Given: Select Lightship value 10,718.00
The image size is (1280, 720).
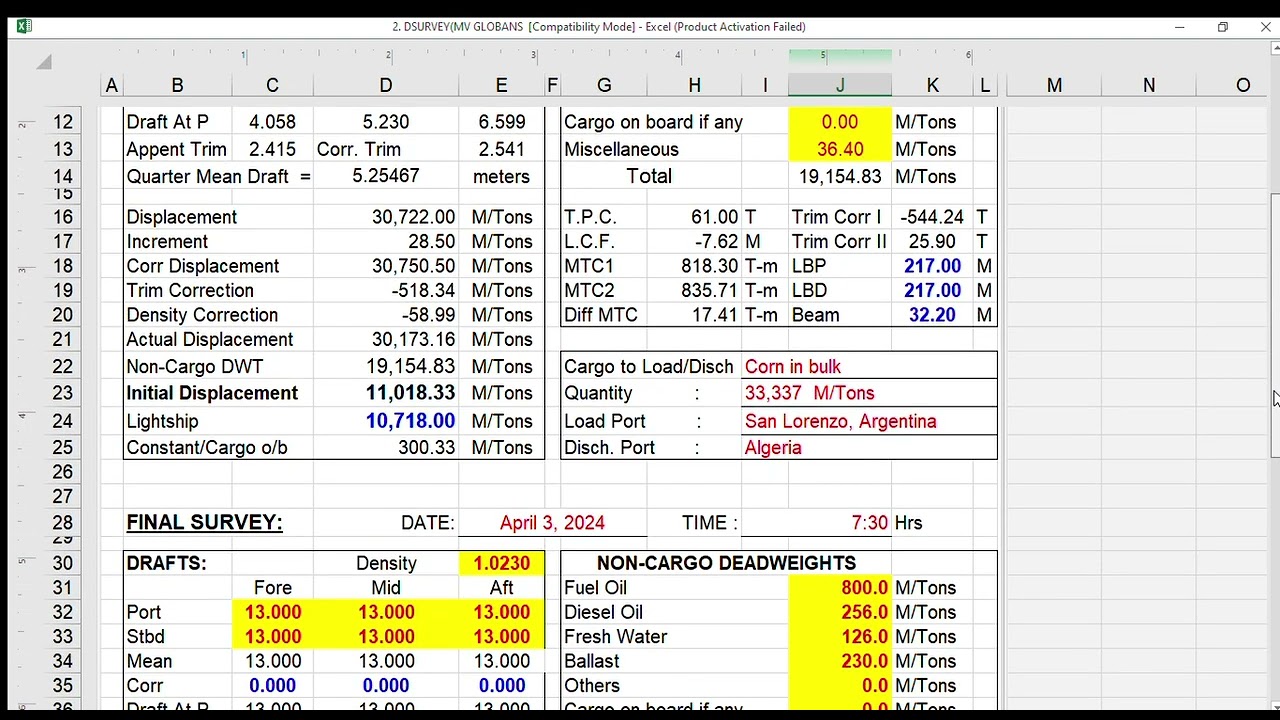Looking at the screenshot, I should pos(410,421).
